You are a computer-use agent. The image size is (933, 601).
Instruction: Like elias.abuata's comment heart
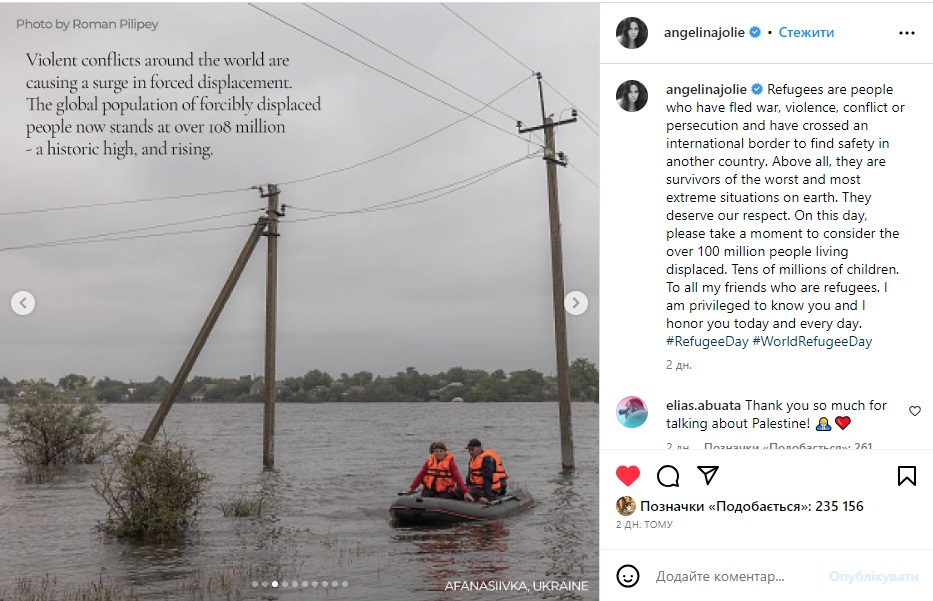pyautogui.click(x=914, y=411)
